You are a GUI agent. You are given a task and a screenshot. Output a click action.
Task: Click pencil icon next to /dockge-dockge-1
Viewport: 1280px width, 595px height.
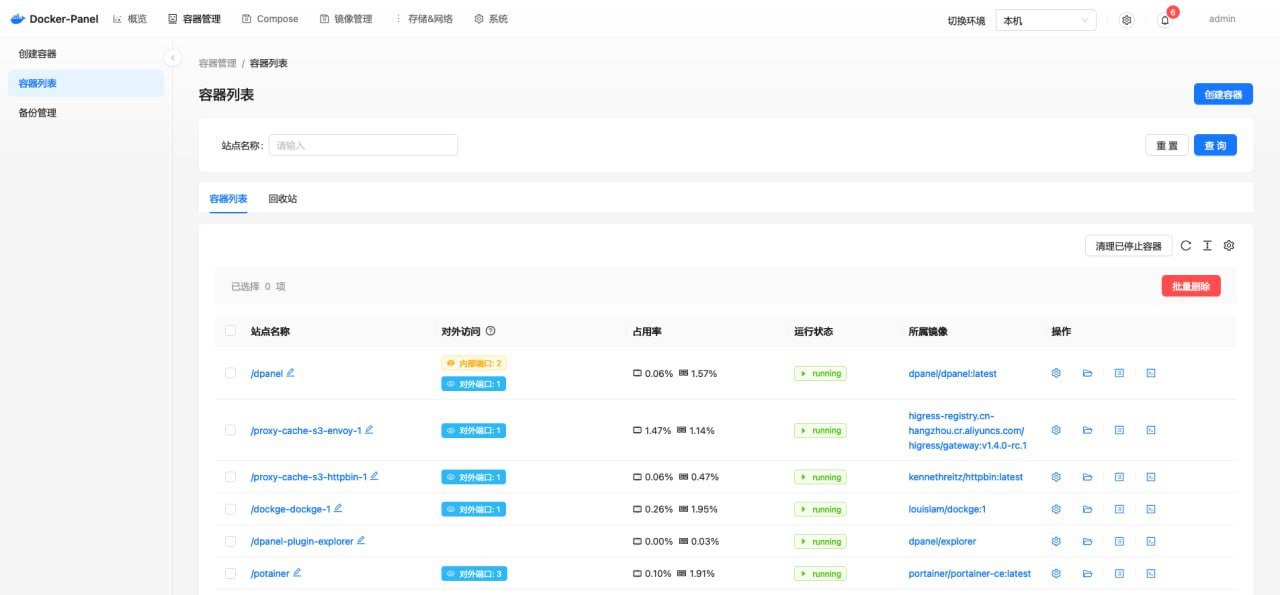[x=338, y=508]
